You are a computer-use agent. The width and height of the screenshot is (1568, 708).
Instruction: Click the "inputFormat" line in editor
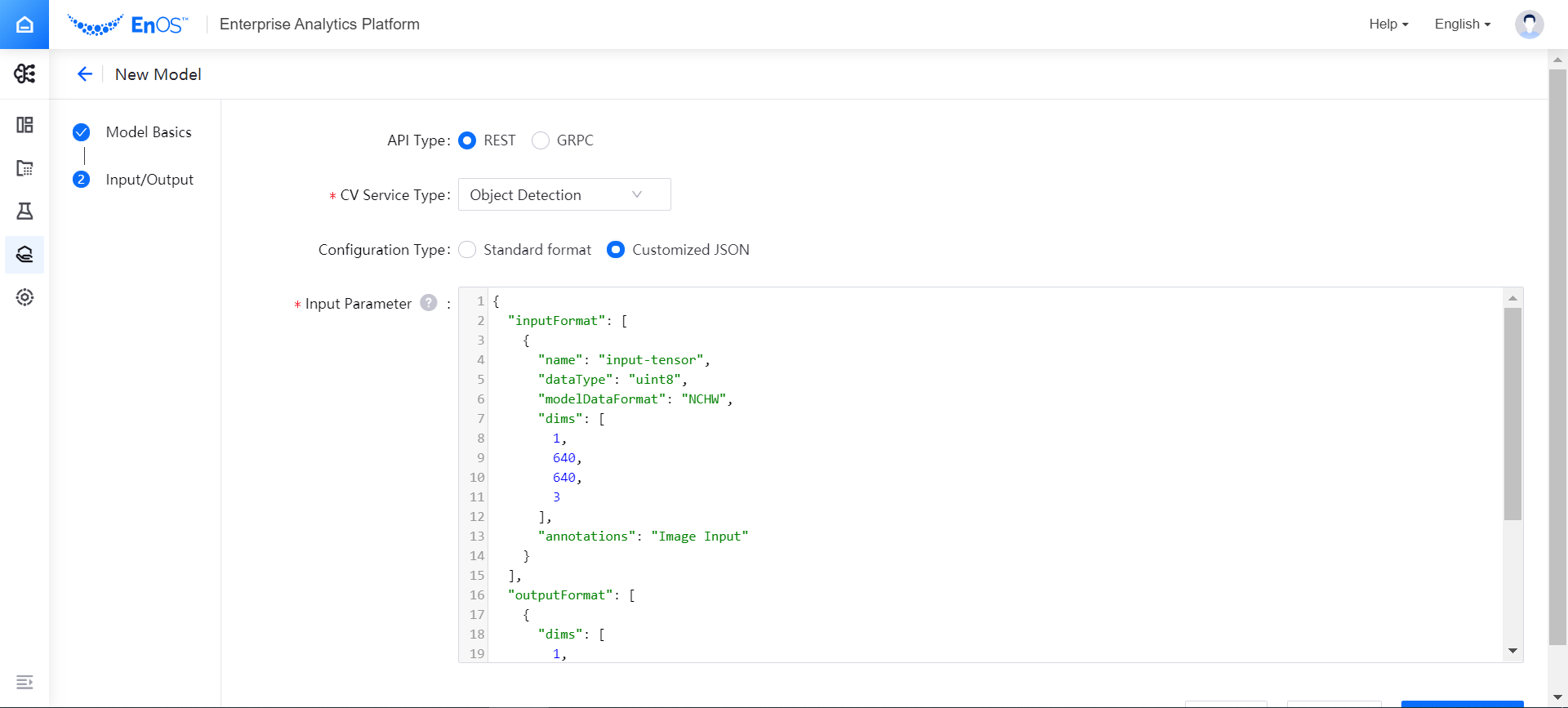coord(568,321)
